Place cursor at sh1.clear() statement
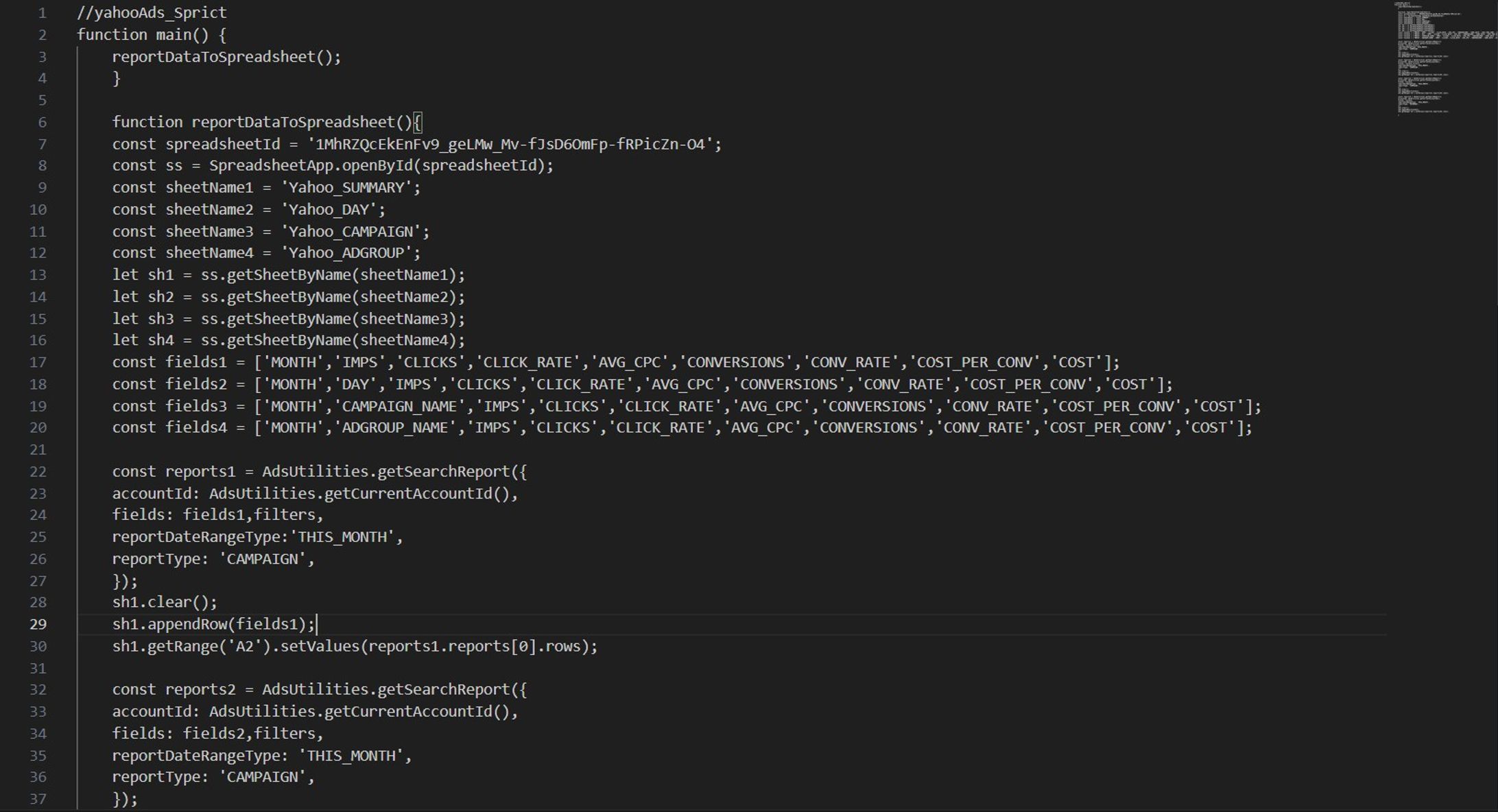1498x812 pixels. click(x=165, y=602)
